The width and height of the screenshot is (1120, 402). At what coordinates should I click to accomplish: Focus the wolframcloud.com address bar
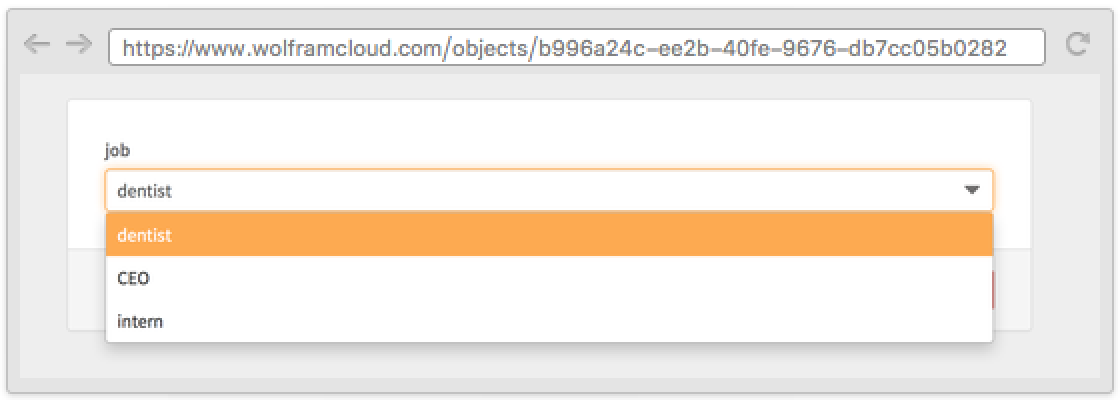click(576, 46)
